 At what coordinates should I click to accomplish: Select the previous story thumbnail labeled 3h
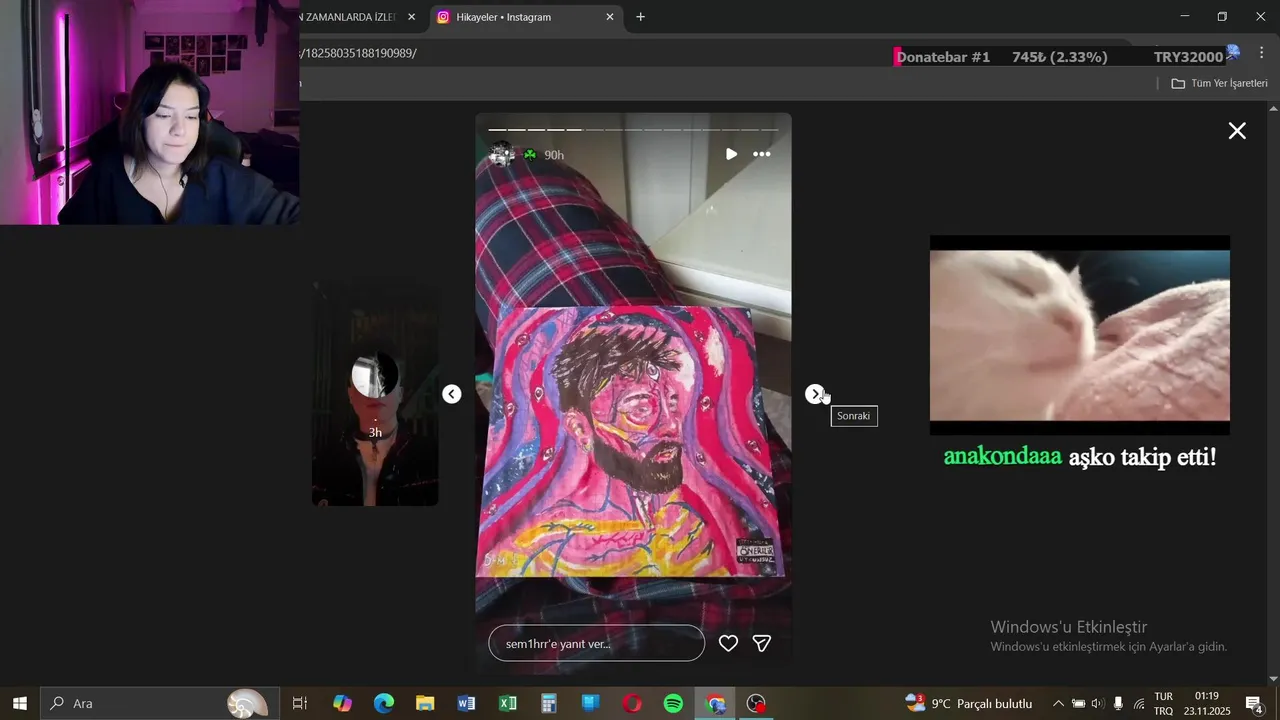(x=375, y=394)
